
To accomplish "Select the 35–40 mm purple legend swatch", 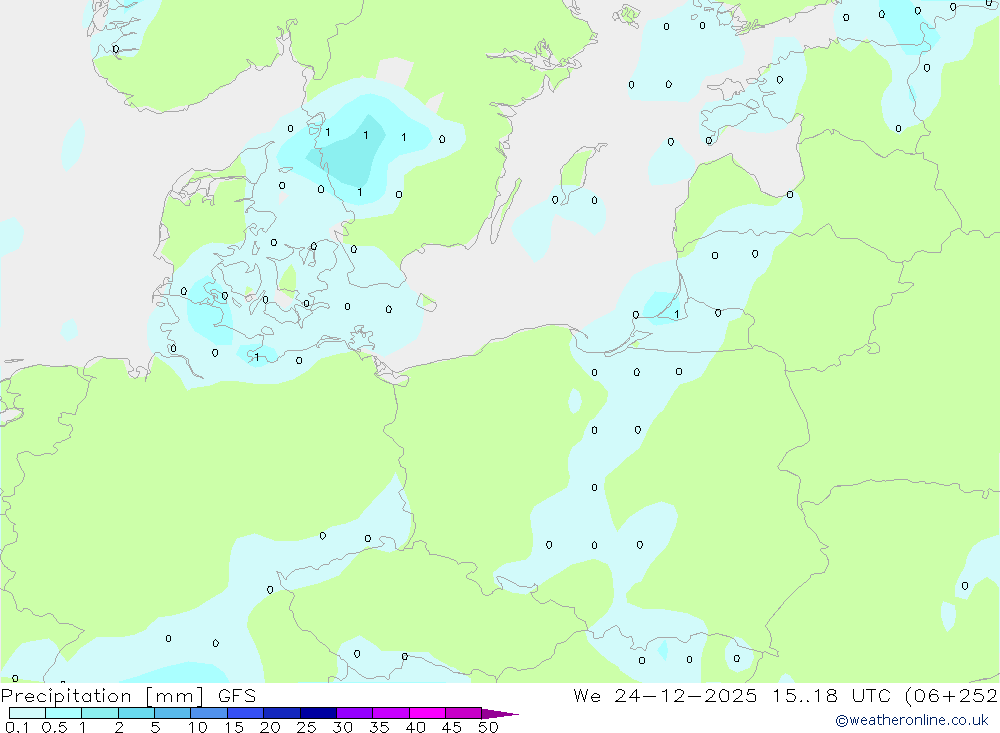I will [x=391, y=713].
